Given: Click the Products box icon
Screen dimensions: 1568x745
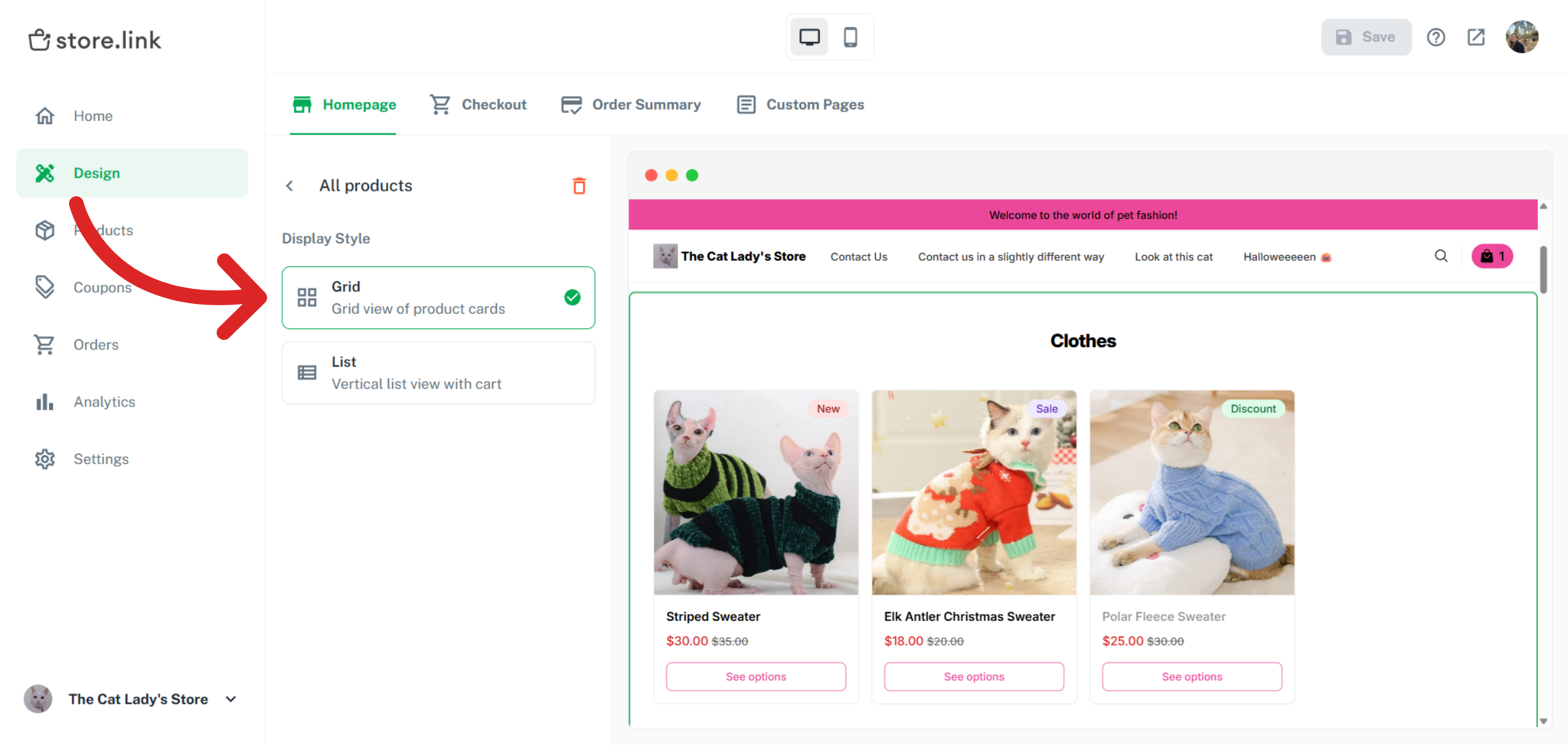Looking at the screenshot, I should (44, 230).
